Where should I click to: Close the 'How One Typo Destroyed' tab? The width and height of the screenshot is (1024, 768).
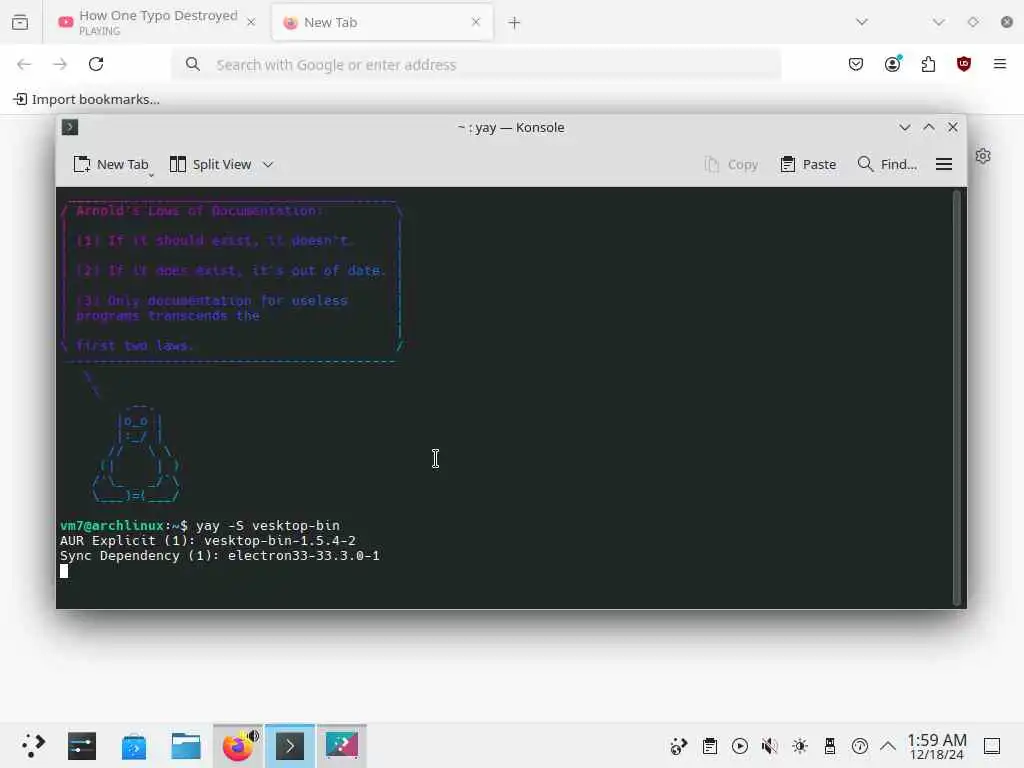point(251,22)
